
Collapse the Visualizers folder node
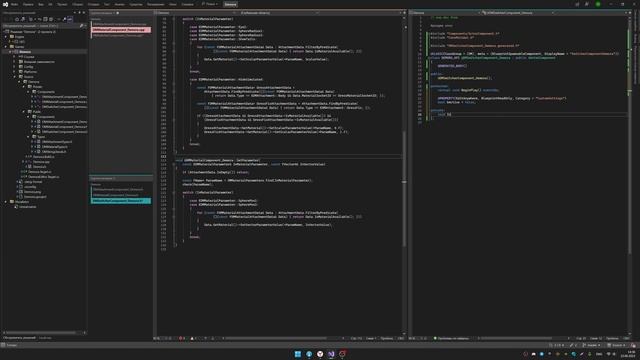click(x=6, y=202)
